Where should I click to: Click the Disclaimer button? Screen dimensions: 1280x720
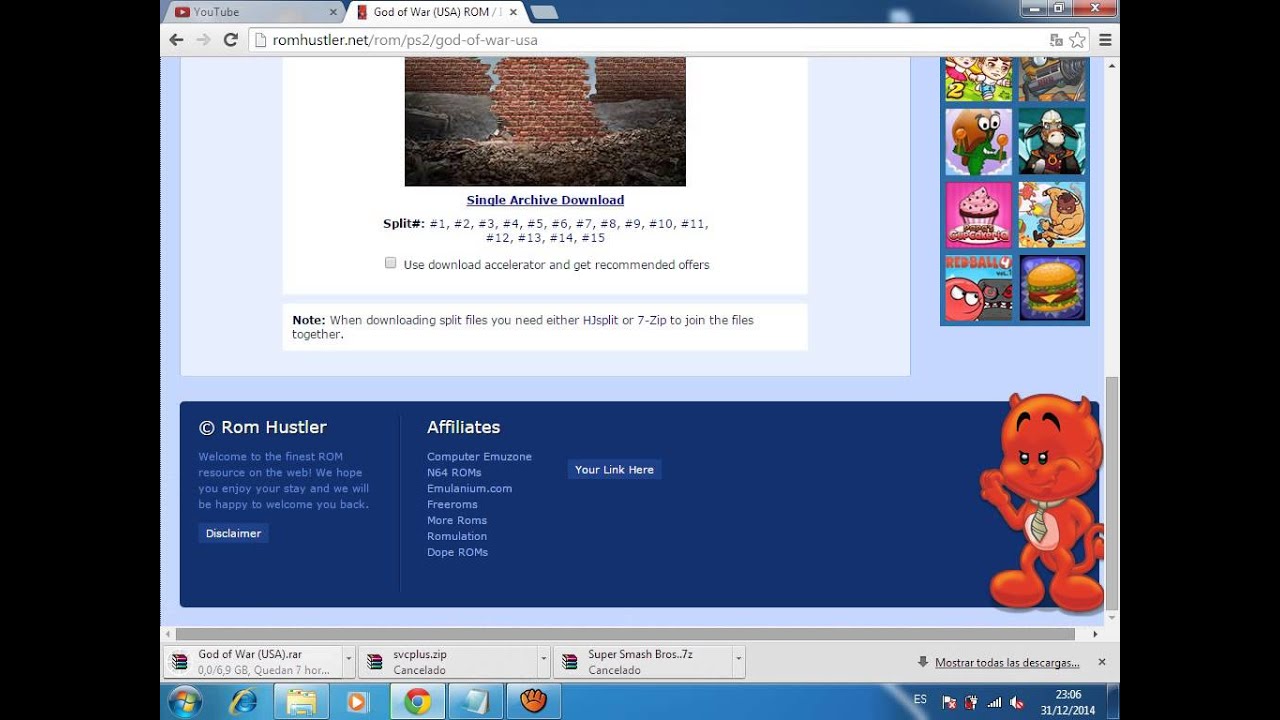(x=233, y=533)
